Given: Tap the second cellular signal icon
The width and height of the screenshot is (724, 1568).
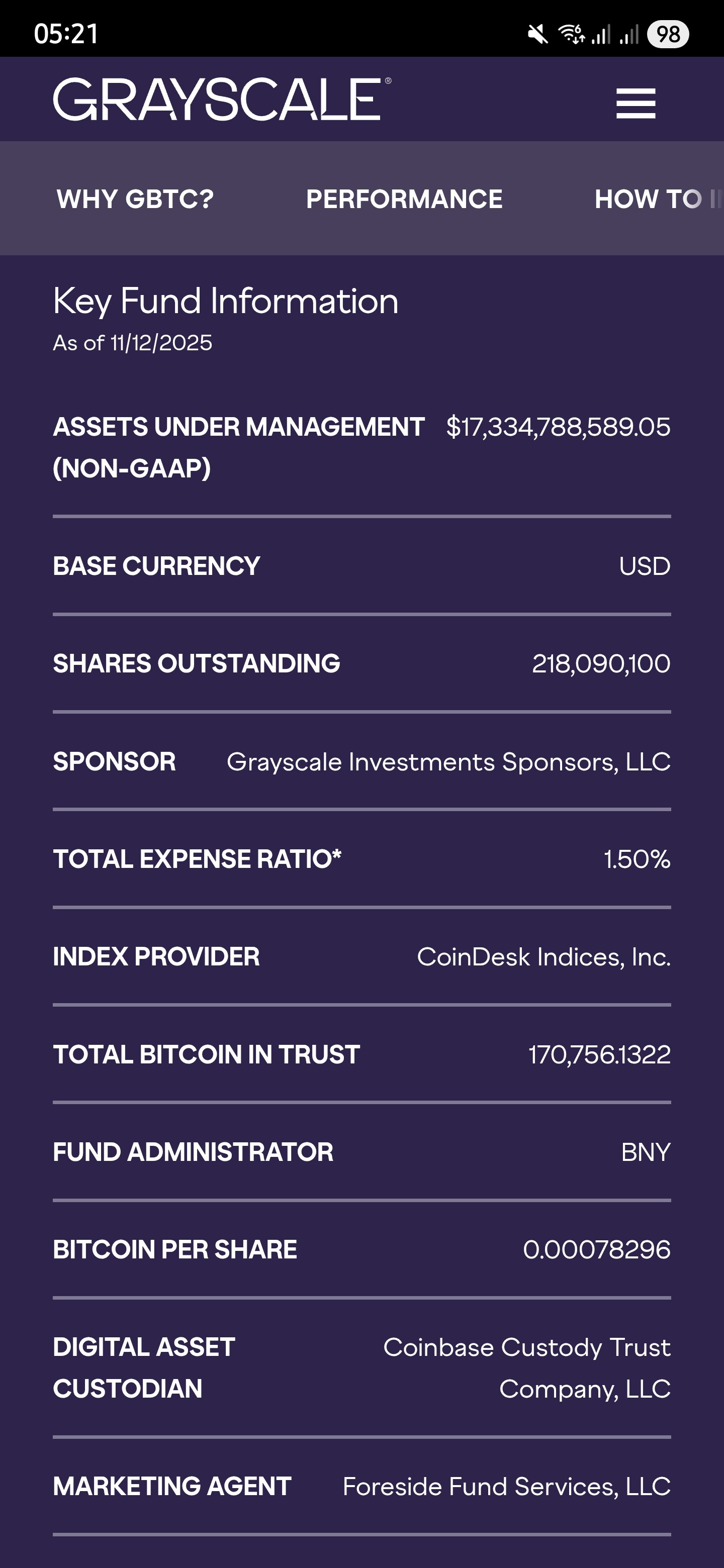Looking at the screenshot, I should coord(629,34).
